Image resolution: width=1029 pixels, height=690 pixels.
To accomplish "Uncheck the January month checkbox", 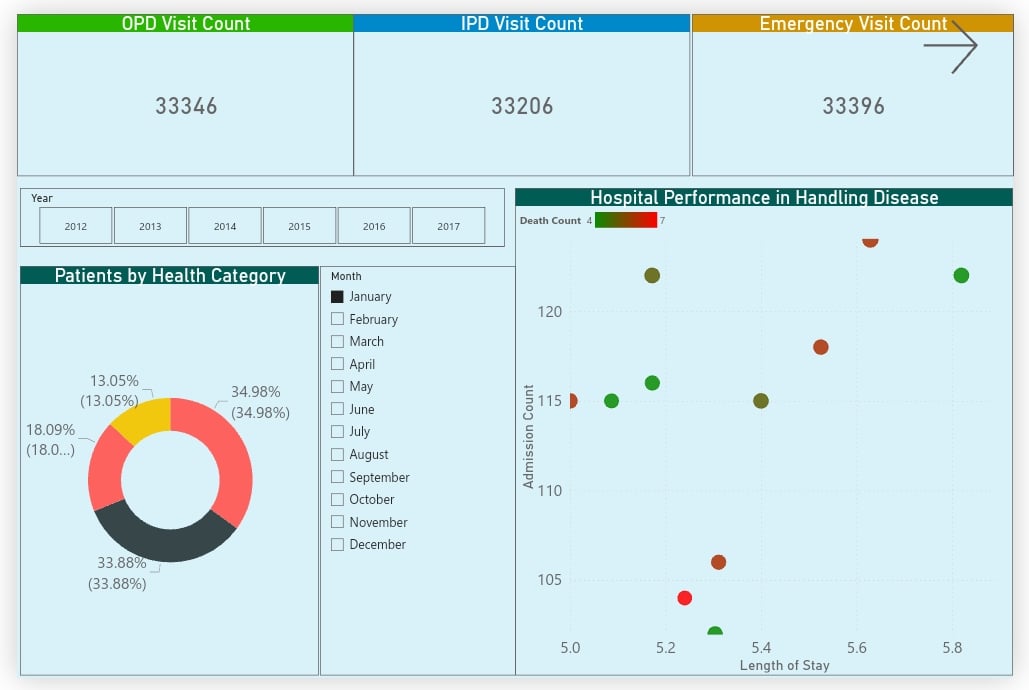I will [x=338, y=297].
